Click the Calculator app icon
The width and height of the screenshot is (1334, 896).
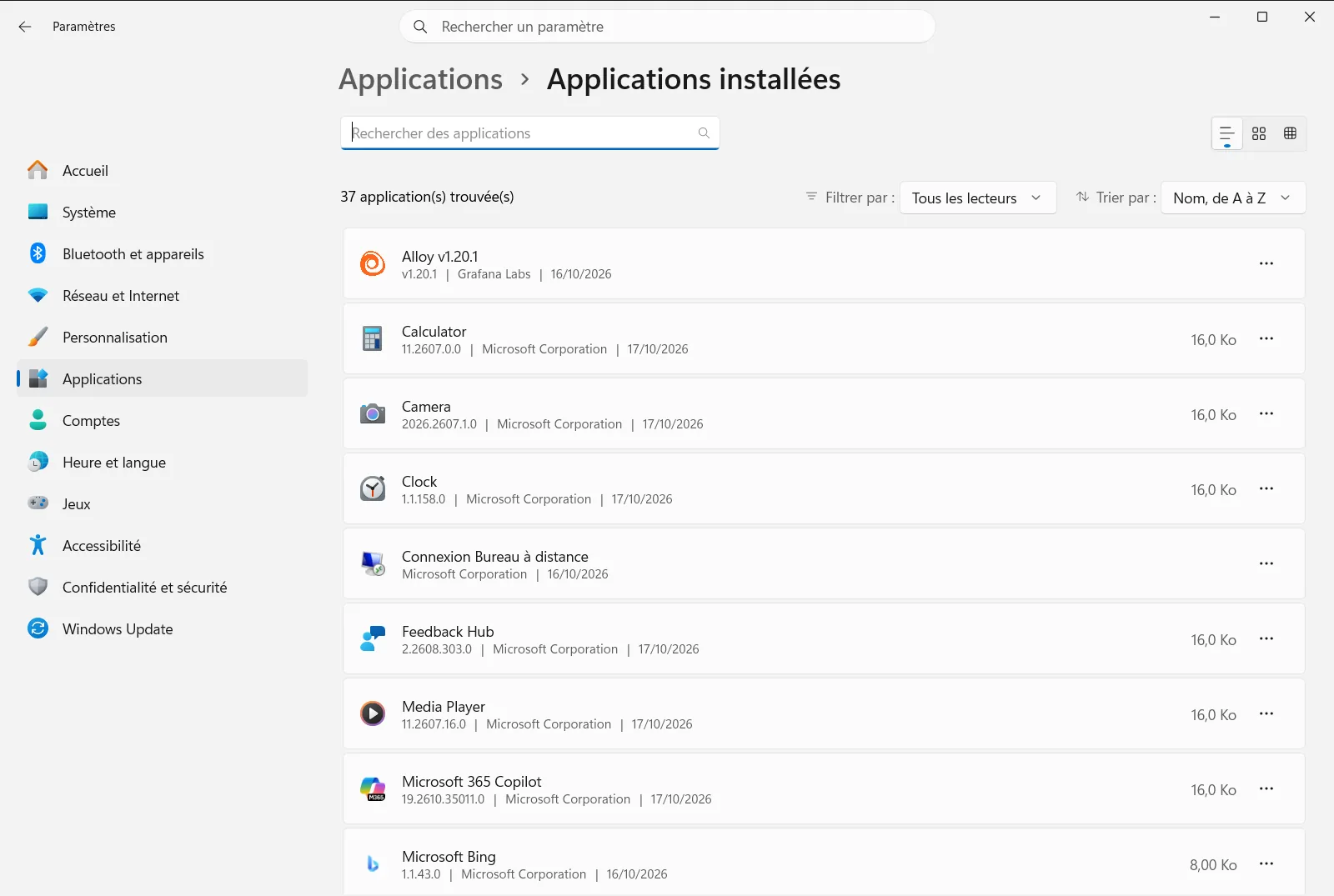coord(373,338)
